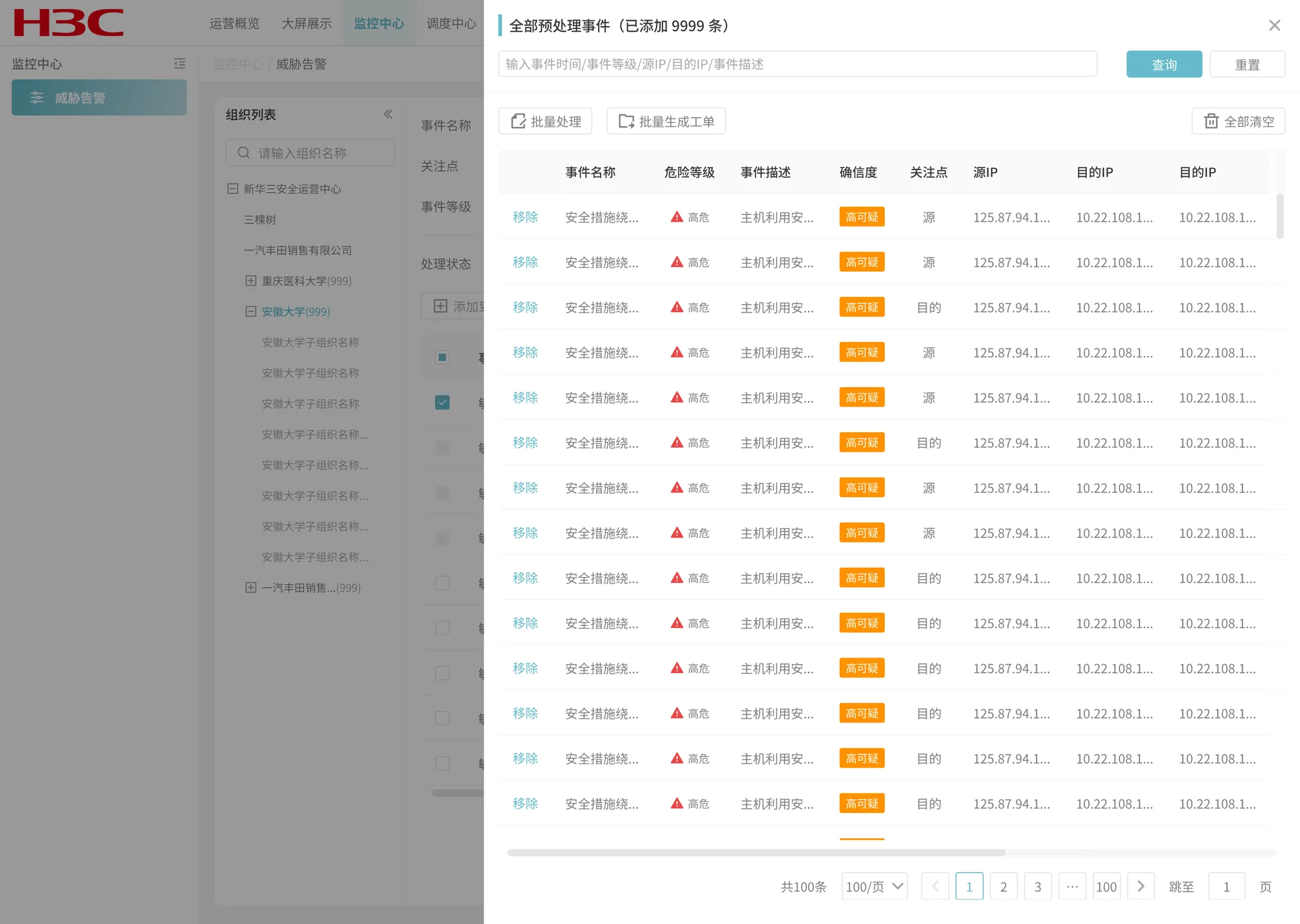1300x924 pixels.
Task: Toggle the header select-all checkbox in background table
Action: pyautogui.click(x=442, y=357)
